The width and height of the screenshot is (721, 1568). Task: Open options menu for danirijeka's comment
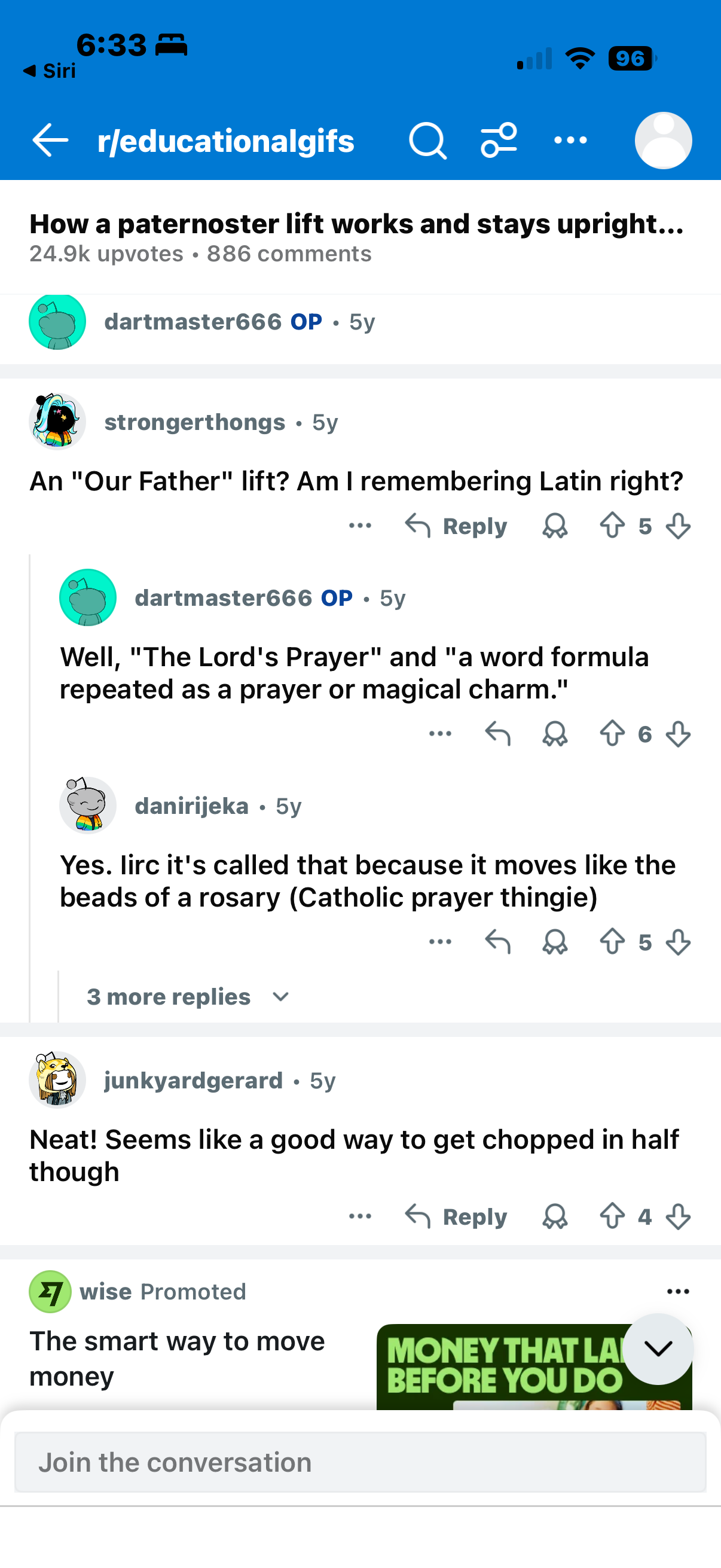pyautogui.click(x=440, y=942)
